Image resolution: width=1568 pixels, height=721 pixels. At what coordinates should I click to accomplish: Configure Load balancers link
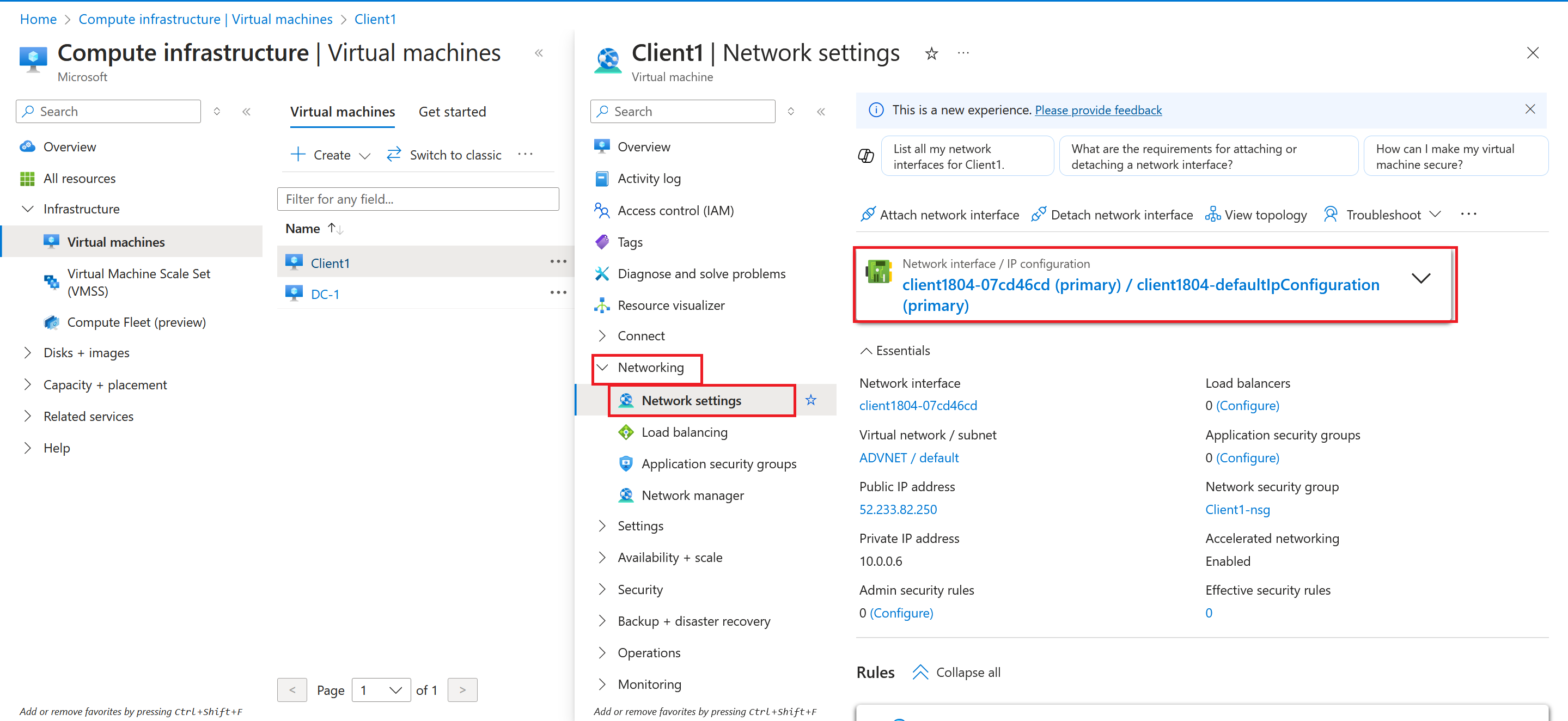click(x=1247, y=405)
